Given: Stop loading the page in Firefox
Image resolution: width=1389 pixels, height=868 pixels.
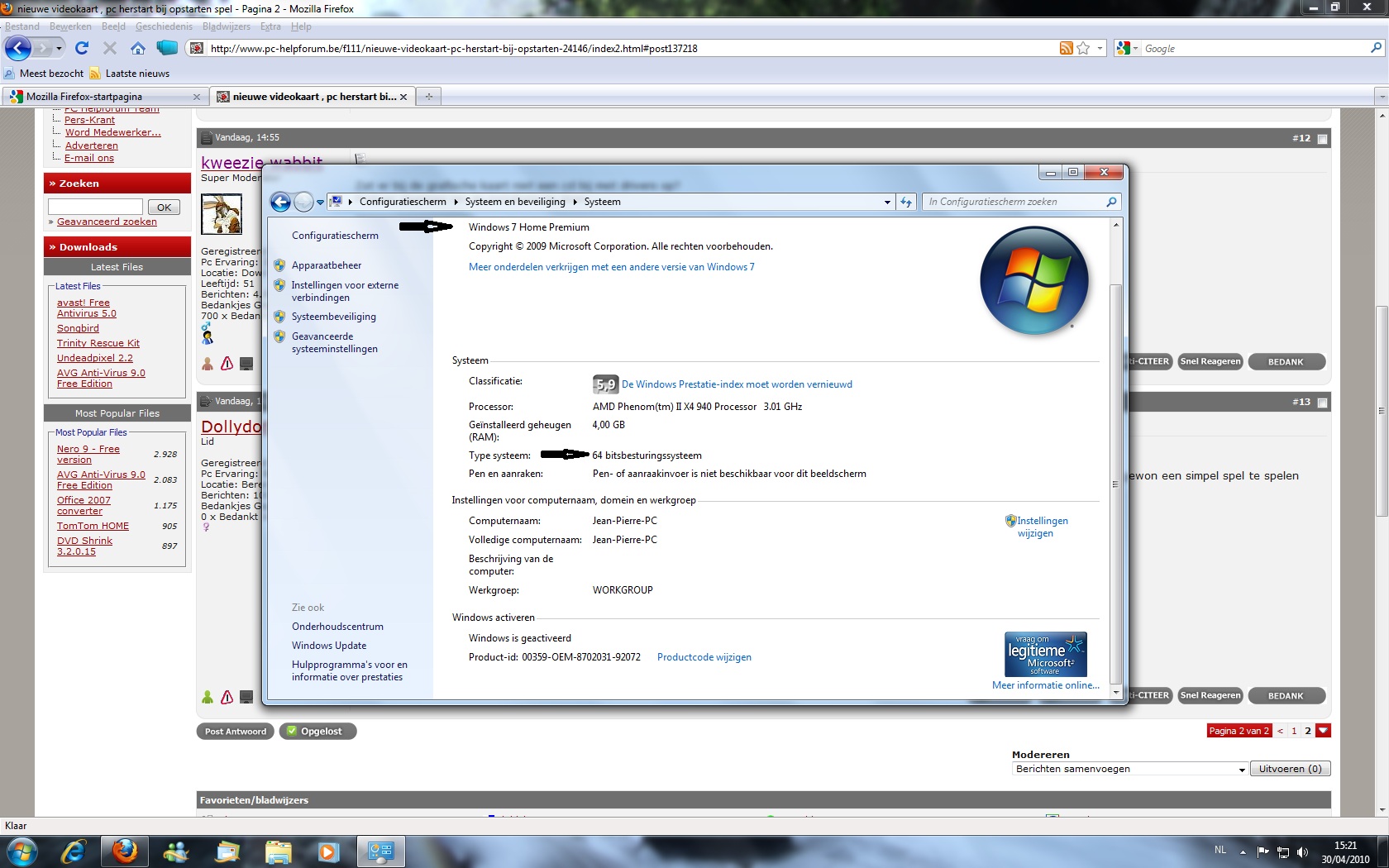Looking at the screenshot, I should (109, 48).
